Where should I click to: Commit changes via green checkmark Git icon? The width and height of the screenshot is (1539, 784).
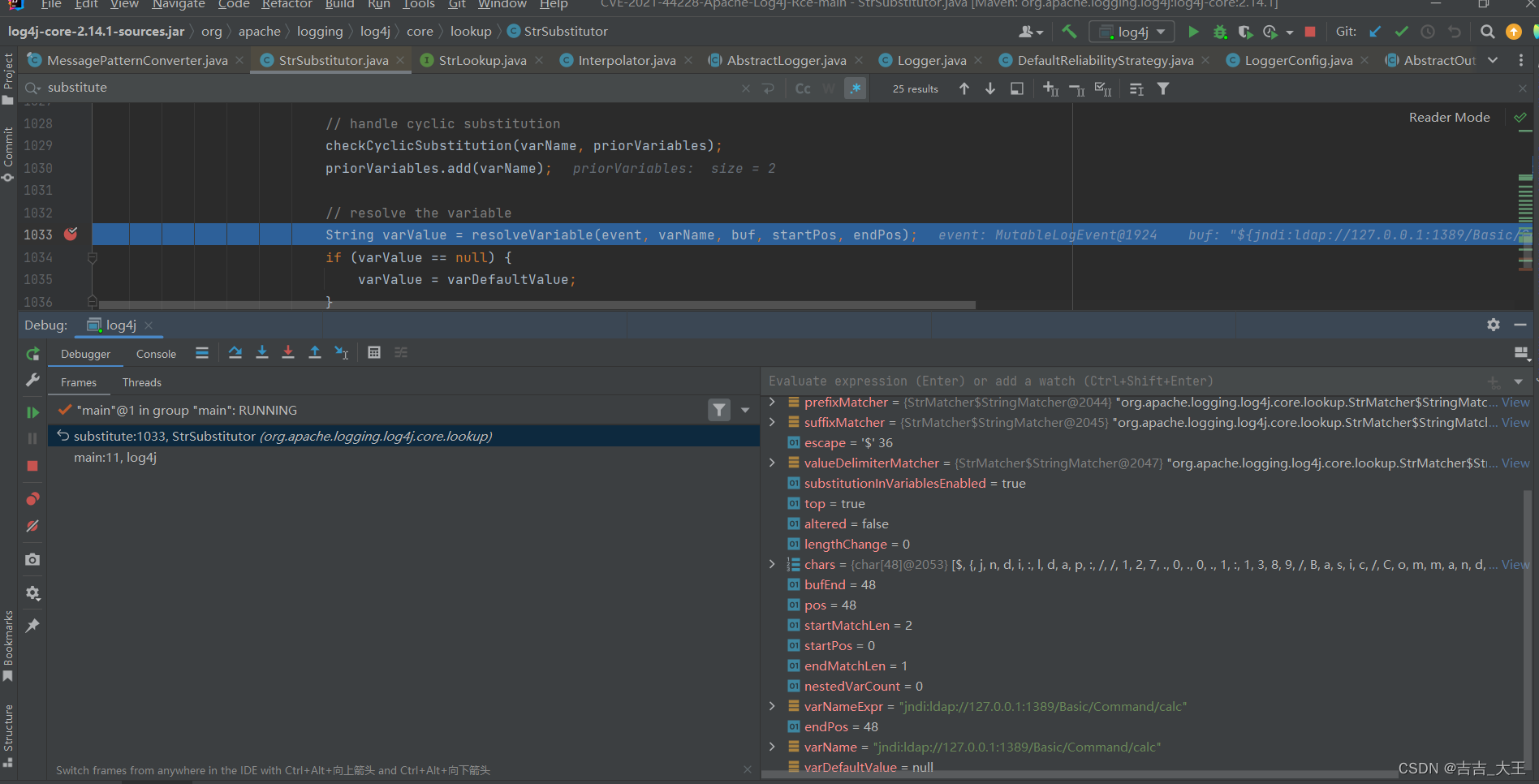tap(1400, 32)
